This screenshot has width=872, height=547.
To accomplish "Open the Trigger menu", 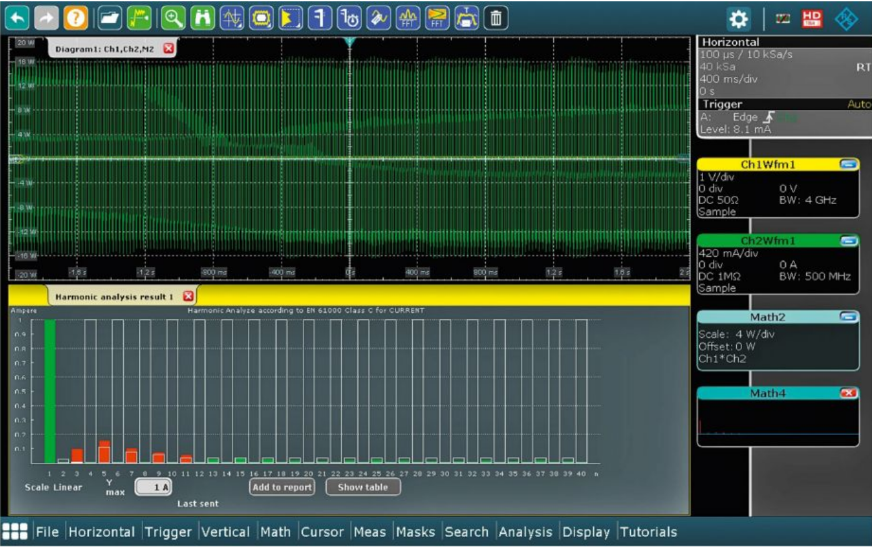I will 168,532.
